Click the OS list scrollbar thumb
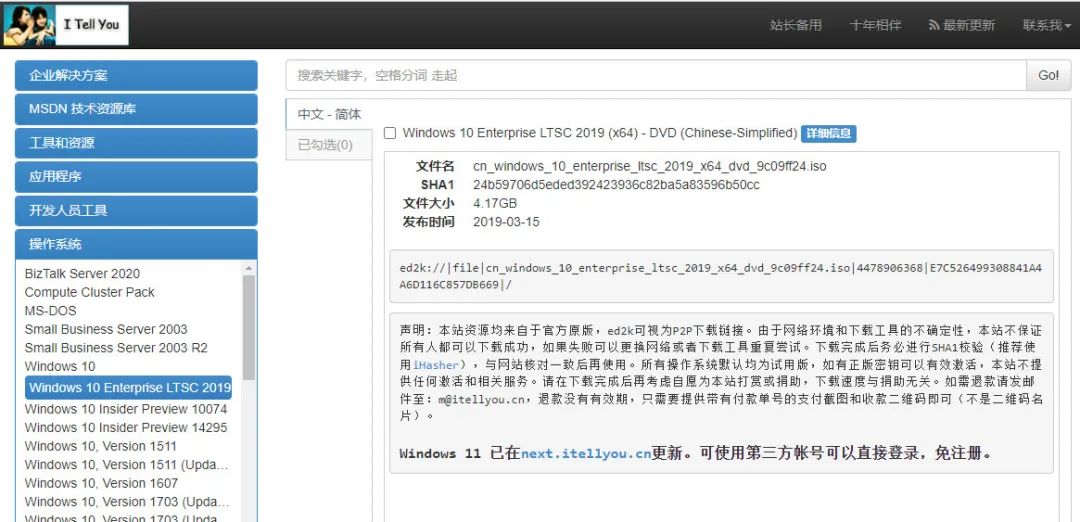 249,328
